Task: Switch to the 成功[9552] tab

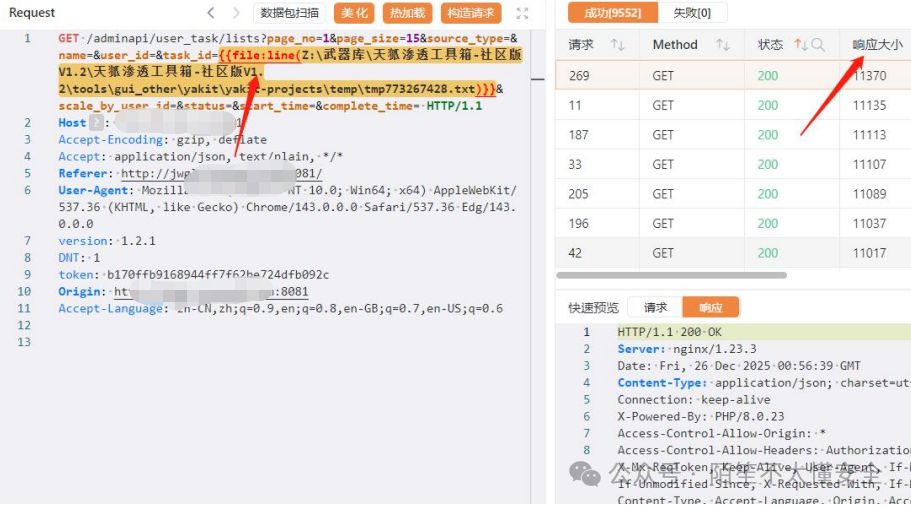Action: pos(613,13)
